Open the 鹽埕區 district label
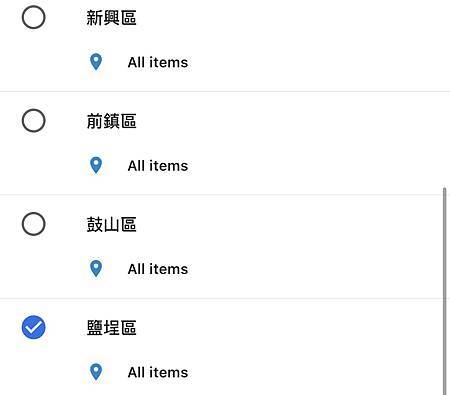This screenshot has height=395, width=450. [x=111, y=328]
